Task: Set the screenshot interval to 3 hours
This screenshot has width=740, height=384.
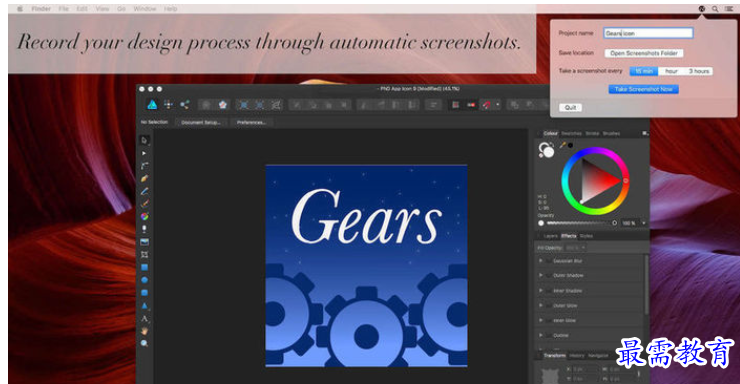Action: click(698, 71)
